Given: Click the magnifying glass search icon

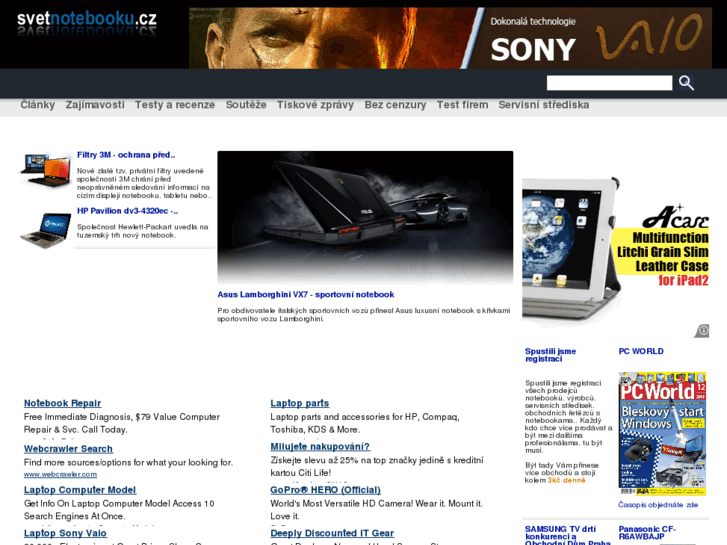Looking at the screenshot, I should tap(686, 83).
